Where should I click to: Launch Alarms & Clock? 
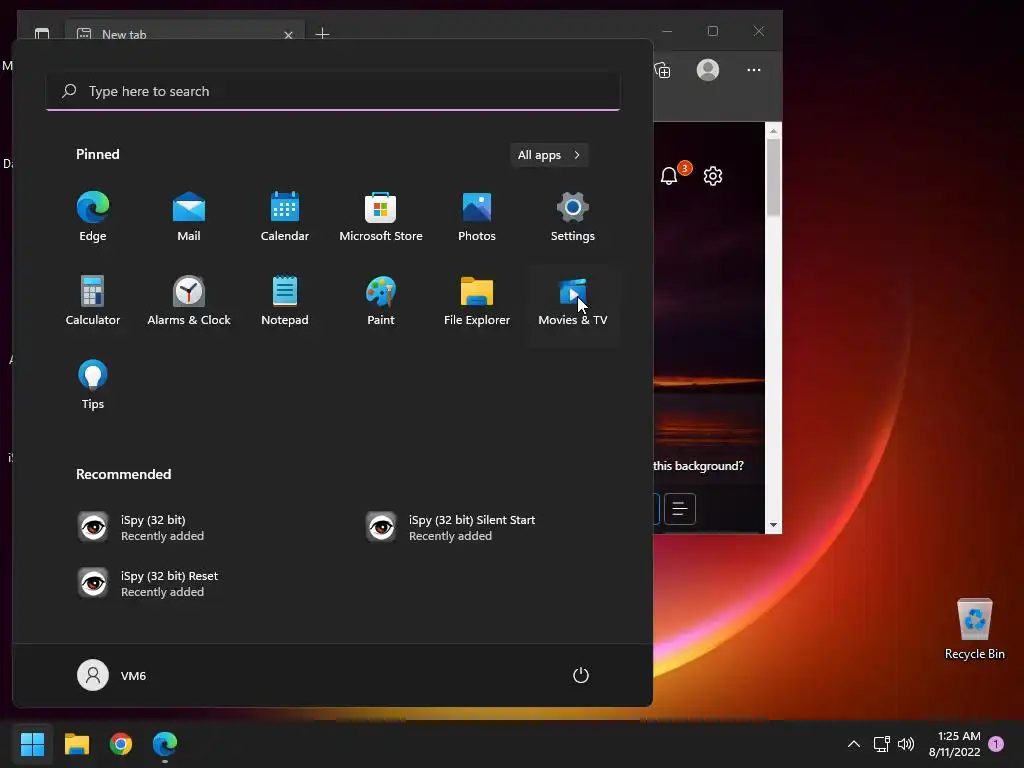coord(189,301)
